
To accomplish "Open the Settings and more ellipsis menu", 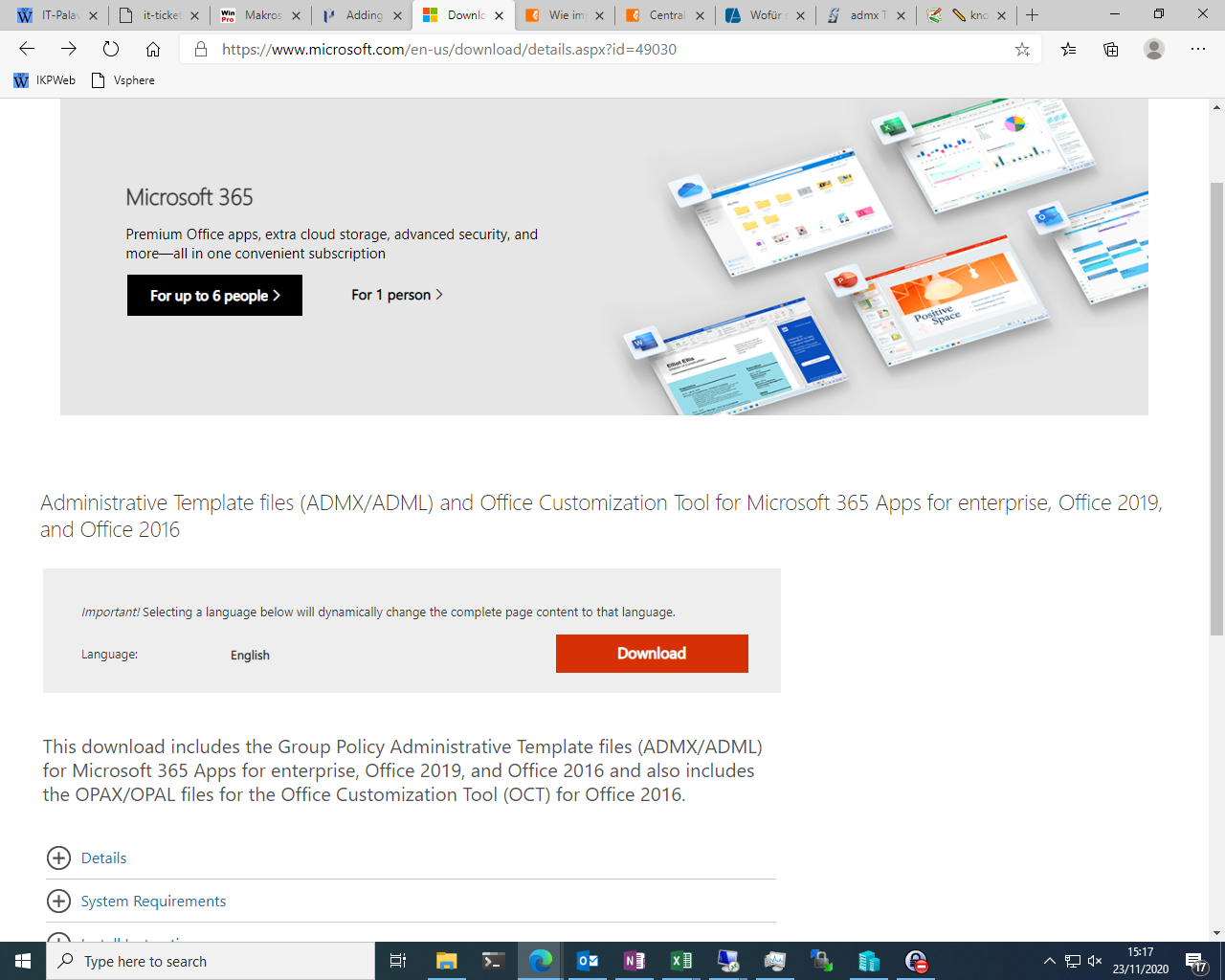I will [x=1198, y=50].
